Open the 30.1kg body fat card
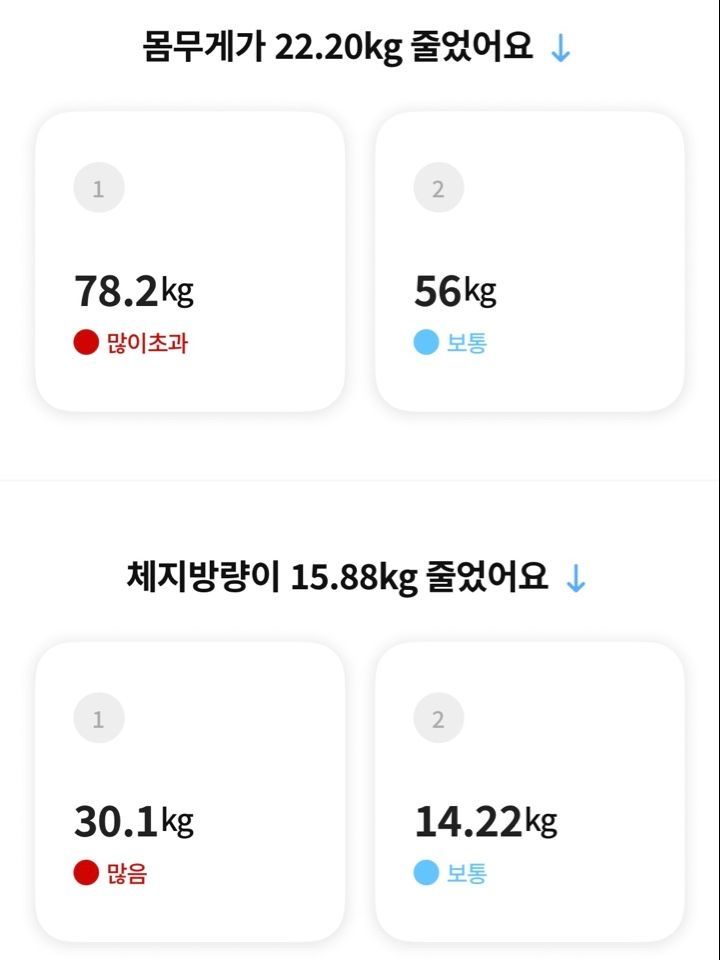 [x=190, y=792]
